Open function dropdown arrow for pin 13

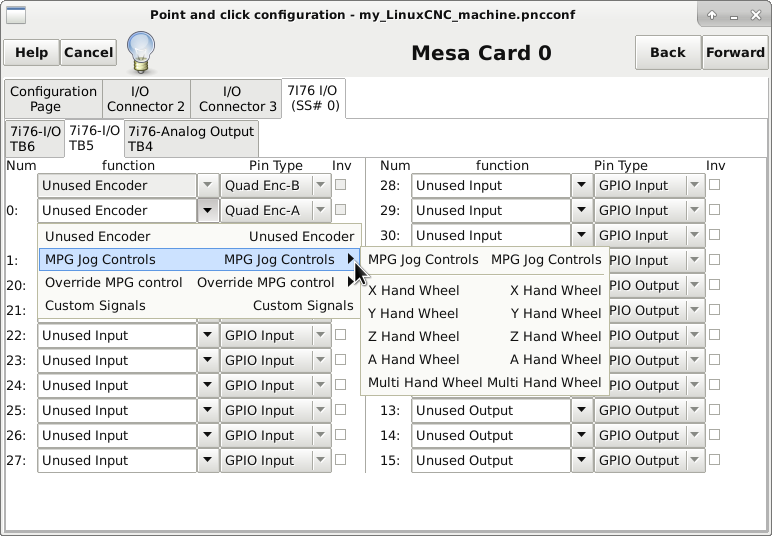pyautogui.click(x=582, y=410)
